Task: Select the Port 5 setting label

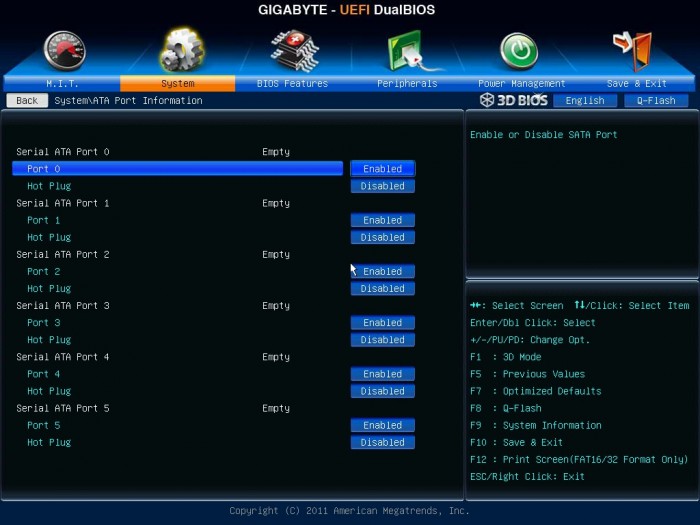Action: pos(43,425)
